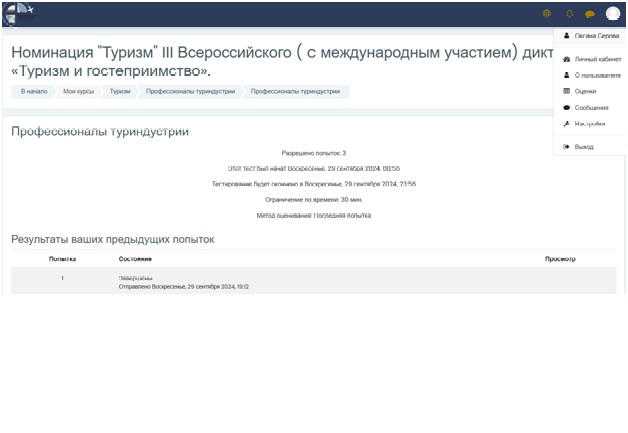The width and height of the screenshot is (628, 433).
Task: Click the first Профессионалы туриндустрии breadcrumb
Action: [x=190, y=91]
